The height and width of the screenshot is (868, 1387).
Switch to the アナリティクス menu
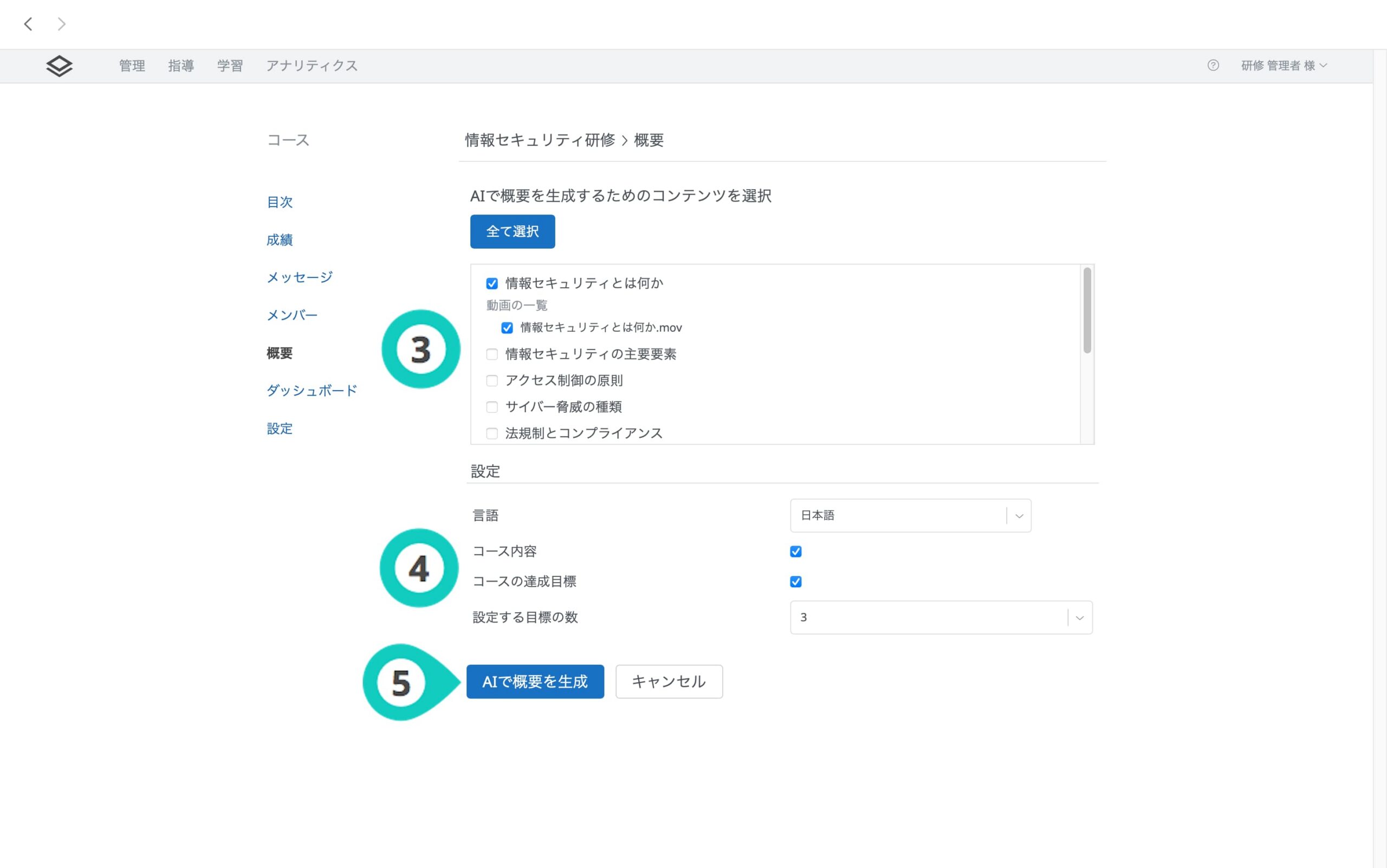tap(311, 66)
